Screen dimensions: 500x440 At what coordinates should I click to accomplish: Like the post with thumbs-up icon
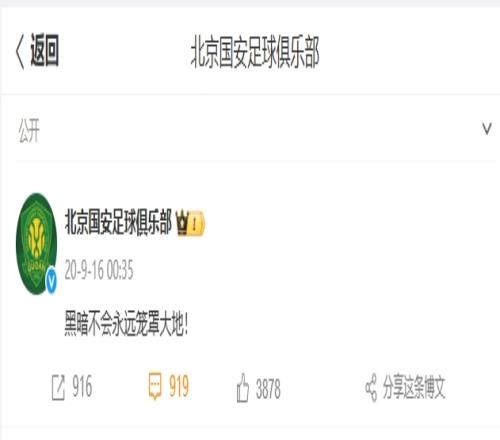pyautogui.click(x=243, y=388)
